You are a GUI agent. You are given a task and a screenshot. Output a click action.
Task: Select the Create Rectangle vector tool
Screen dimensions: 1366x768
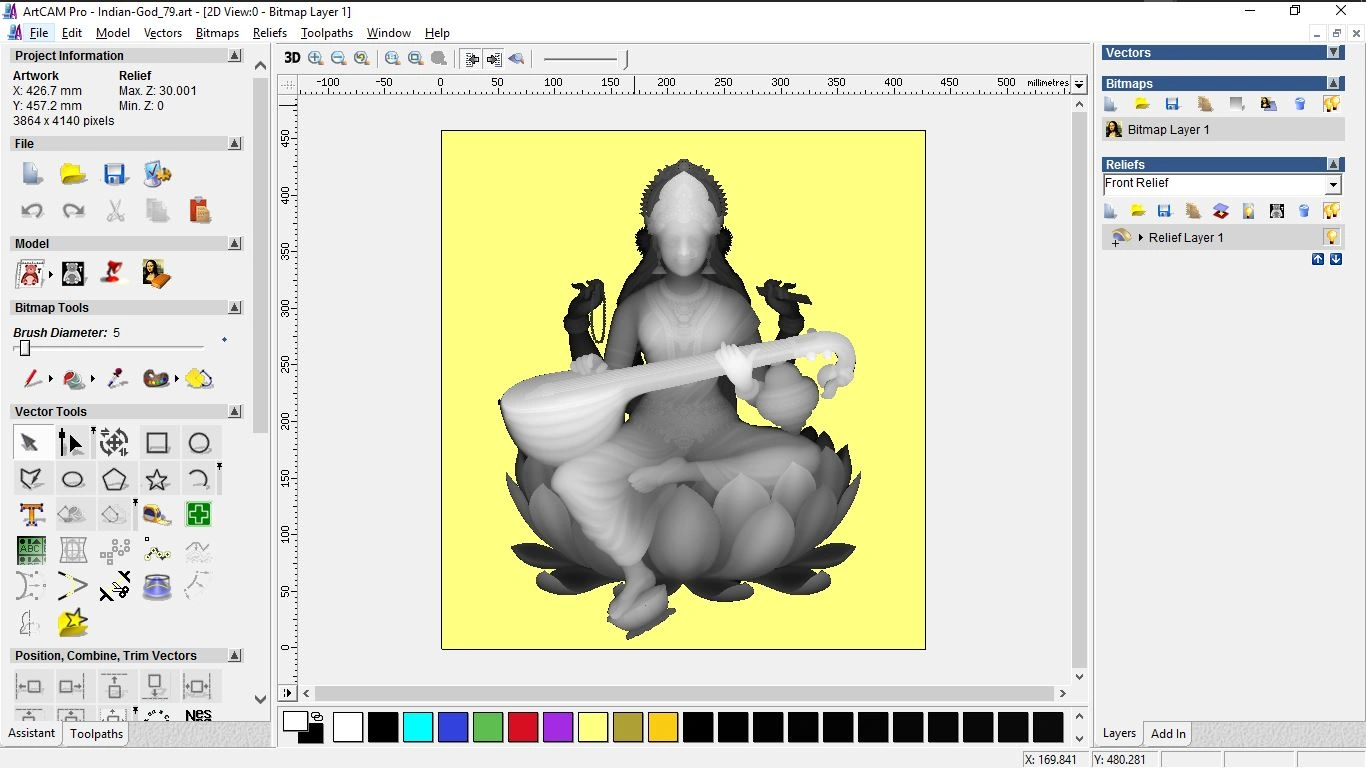pos(157,443)
